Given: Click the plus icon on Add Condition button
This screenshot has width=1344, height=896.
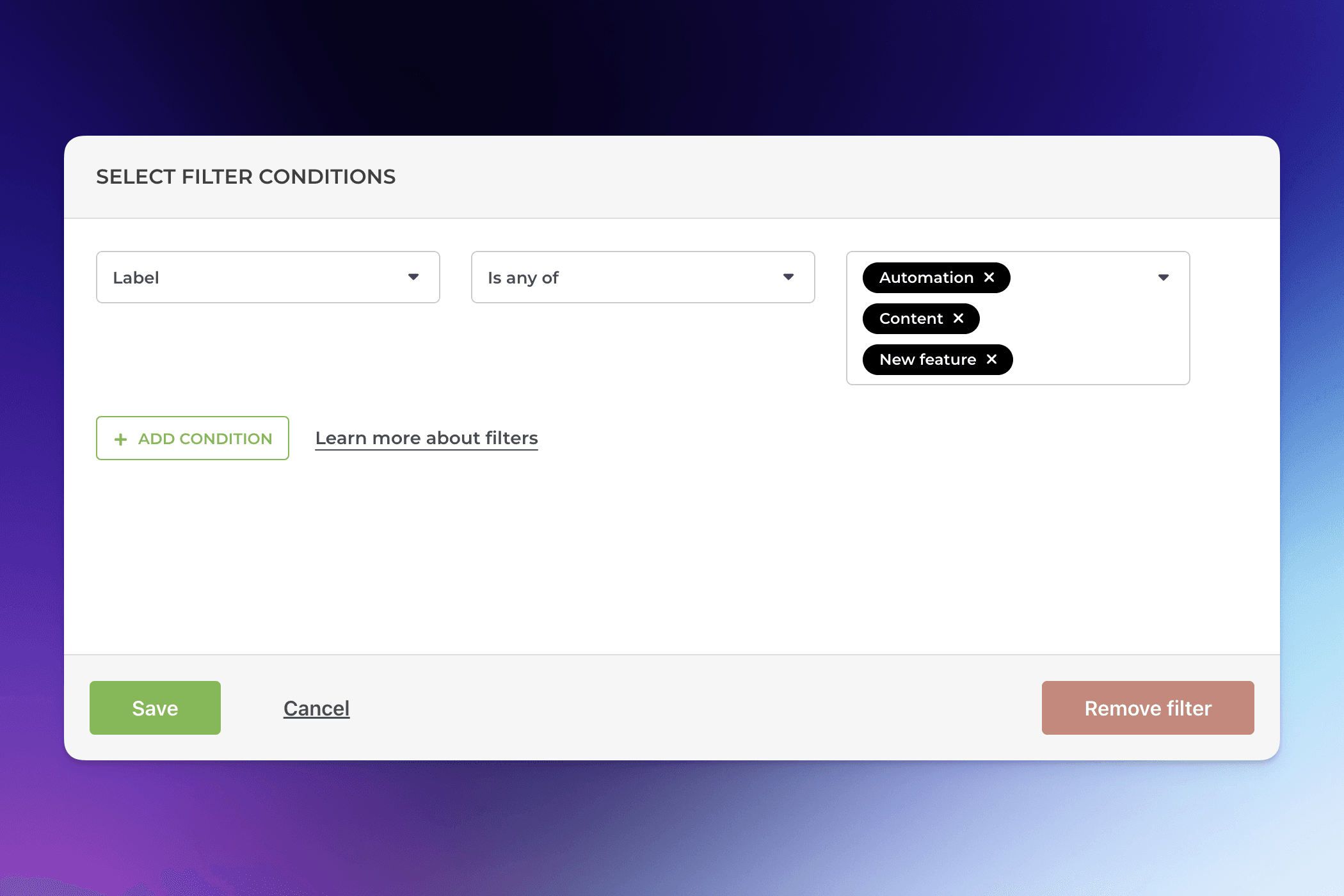Looking at the screenshot, I should click(x=120, y=438).
